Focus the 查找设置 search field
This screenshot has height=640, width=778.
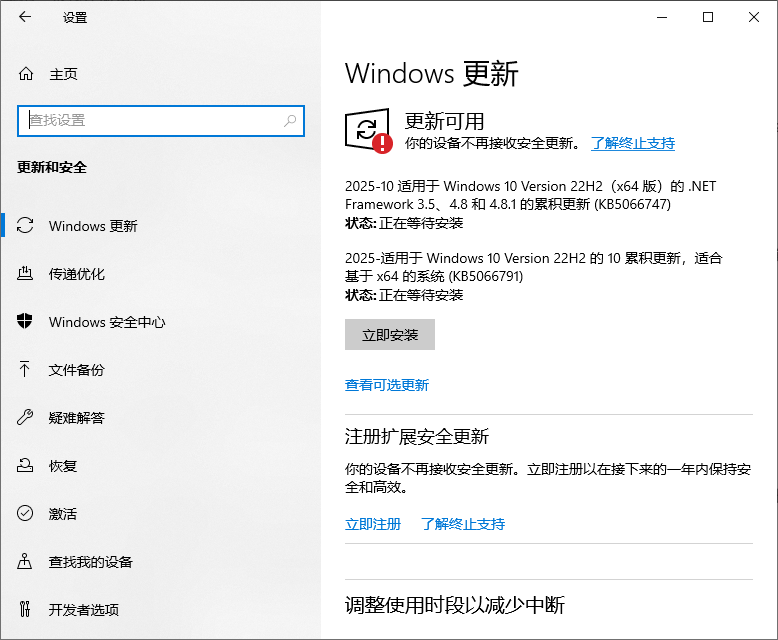pos(161,121)
